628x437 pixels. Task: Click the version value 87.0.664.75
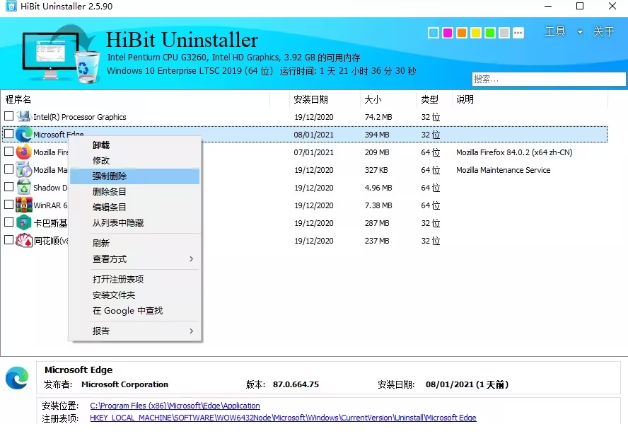click(x=296, y=385)
